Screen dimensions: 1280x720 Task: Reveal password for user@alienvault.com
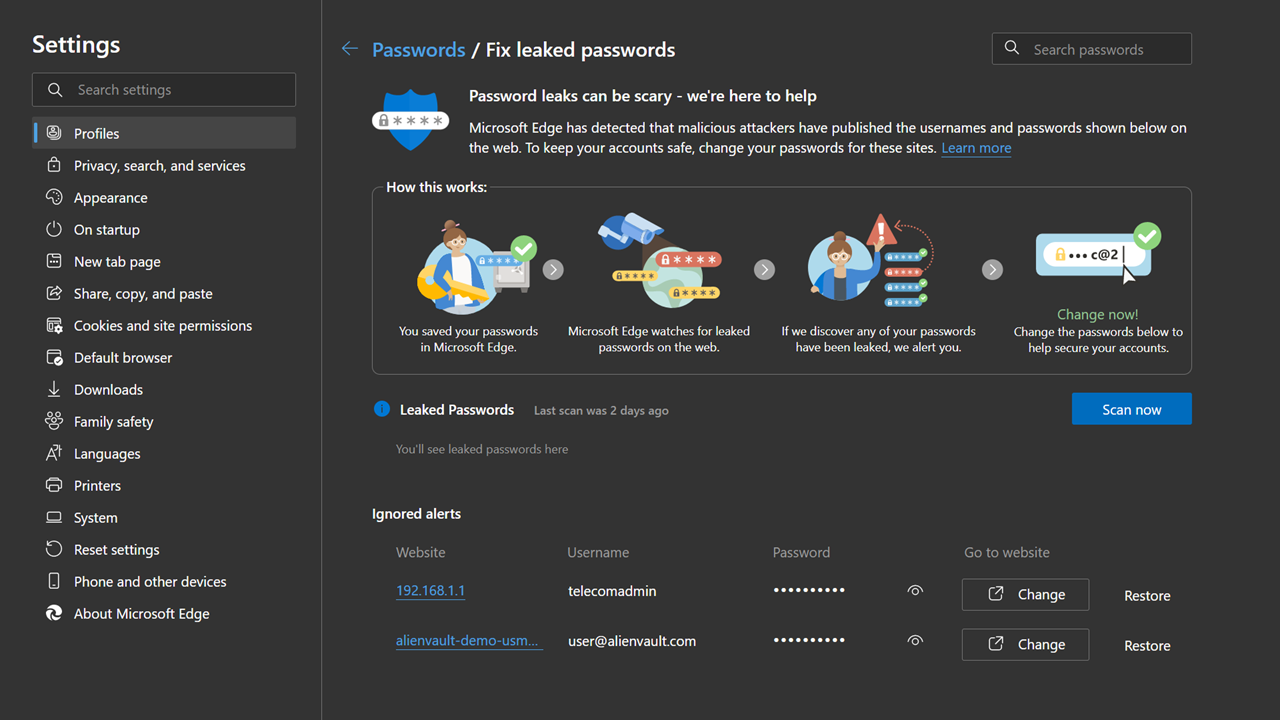[x=915, y=641]
